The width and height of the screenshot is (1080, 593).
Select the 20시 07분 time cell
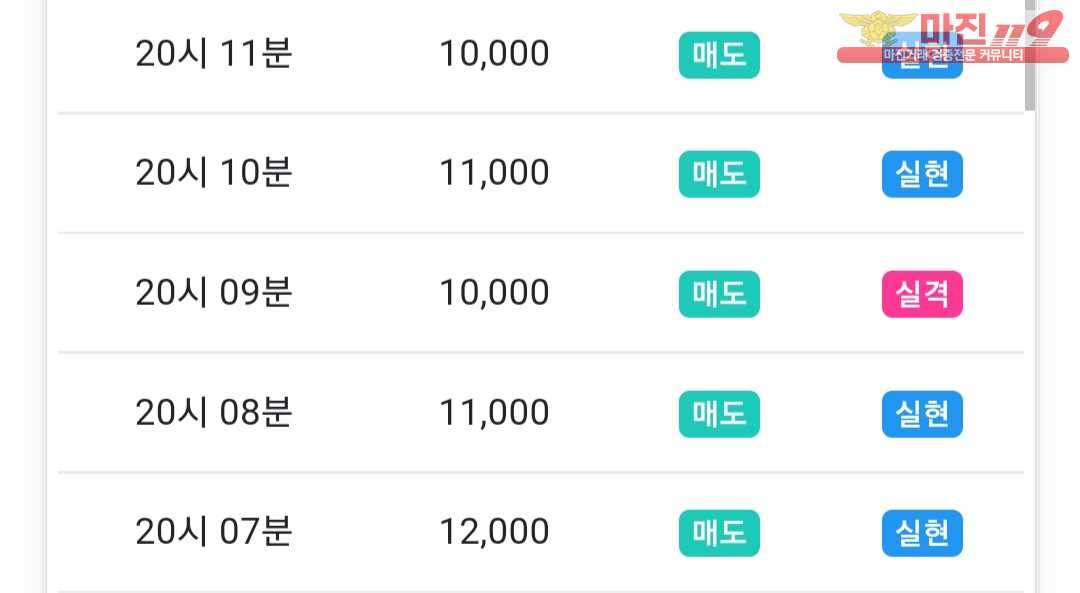pos(214,532)
